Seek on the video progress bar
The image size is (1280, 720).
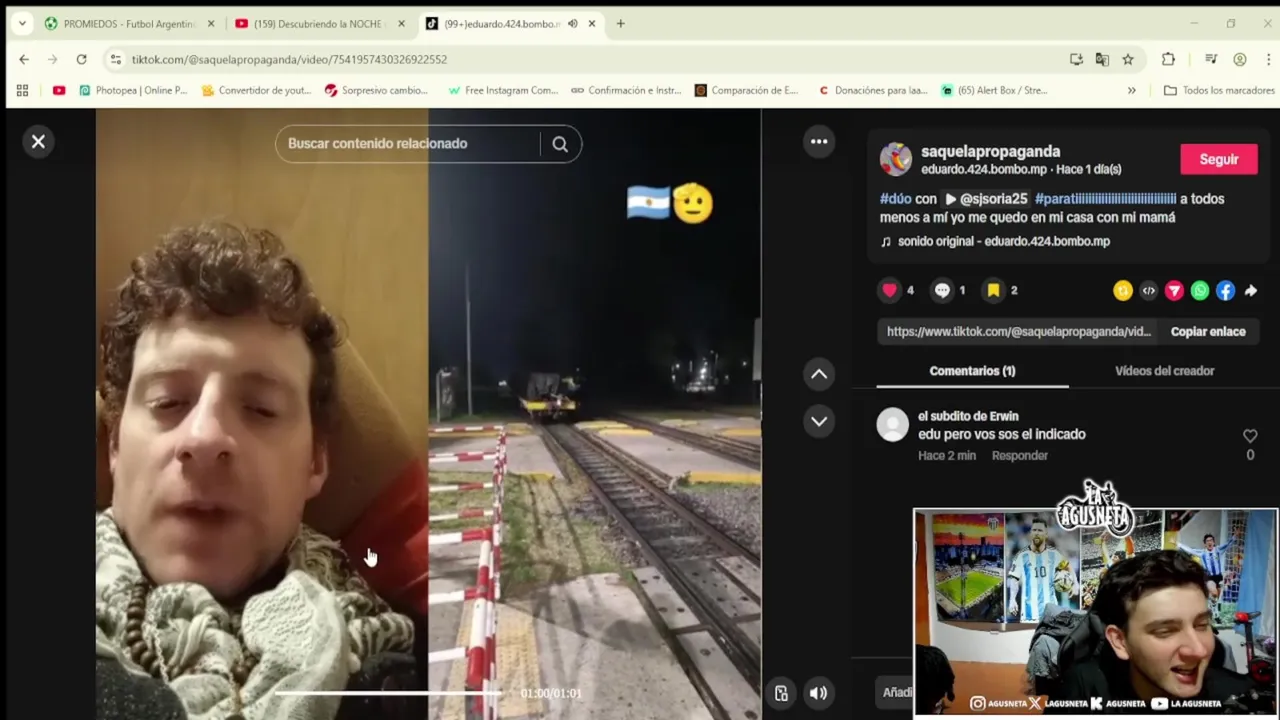[x=390, y=693]
